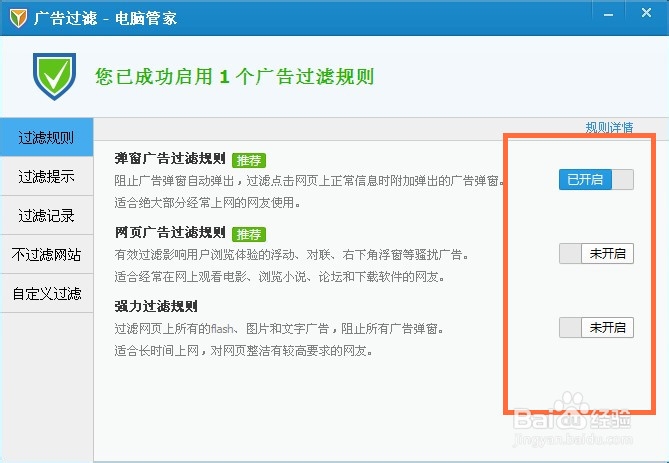
Task: Open the 过滤提示 sidebar tab
Action: [x=47, y=176]
